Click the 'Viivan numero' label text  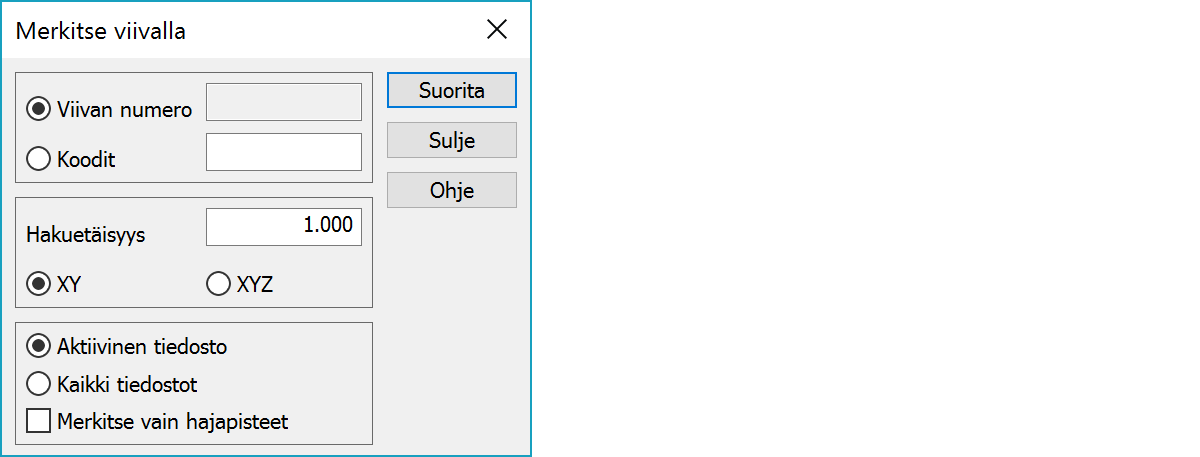point(125,110)
